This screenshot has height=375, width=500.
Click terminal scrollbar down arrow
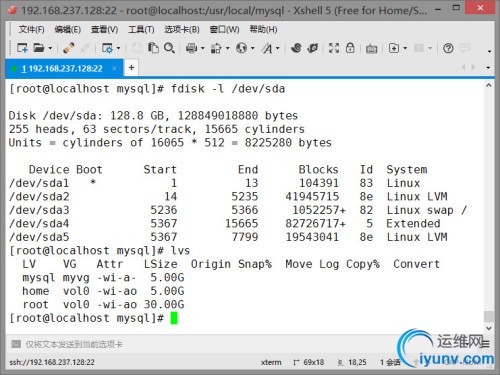click(x=489, y=328)
